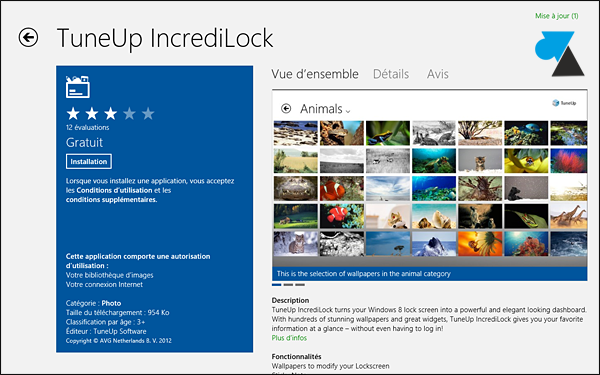This screenshot has width=600, height=375.
Task: Open the Avis reviews tab
Action: pyautogui.click(x=437, y=74)
